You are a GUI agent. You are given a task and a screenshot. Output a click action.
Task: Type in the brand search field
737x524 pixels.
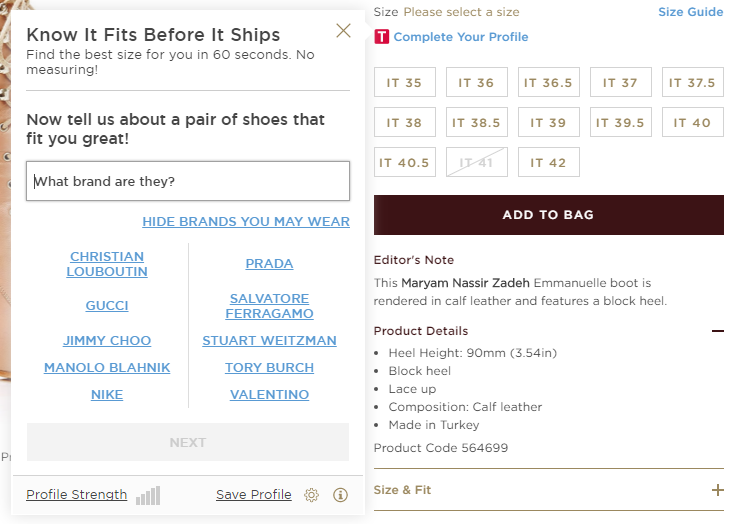[x=188, y=181]
